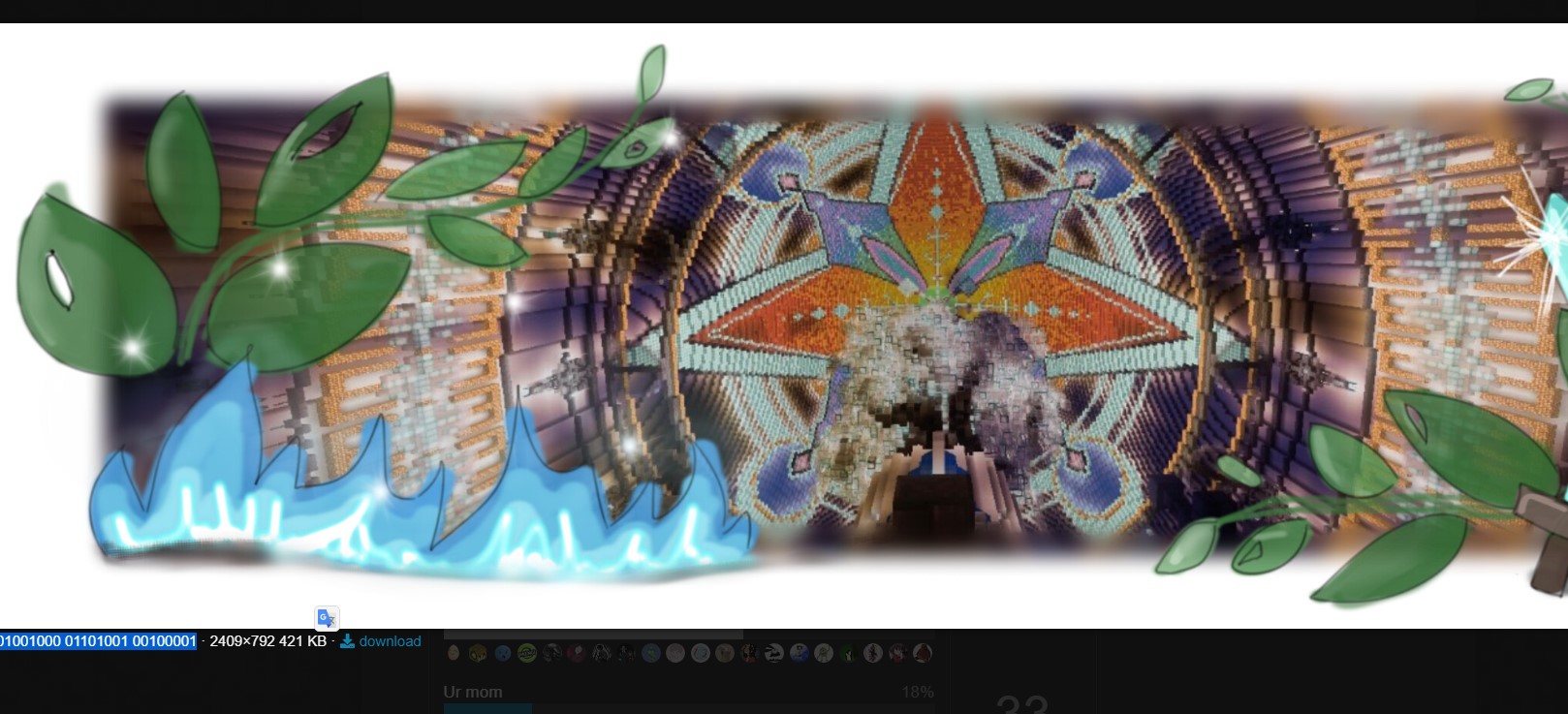Click the highlighted binary title text

(x=98, y=641)
